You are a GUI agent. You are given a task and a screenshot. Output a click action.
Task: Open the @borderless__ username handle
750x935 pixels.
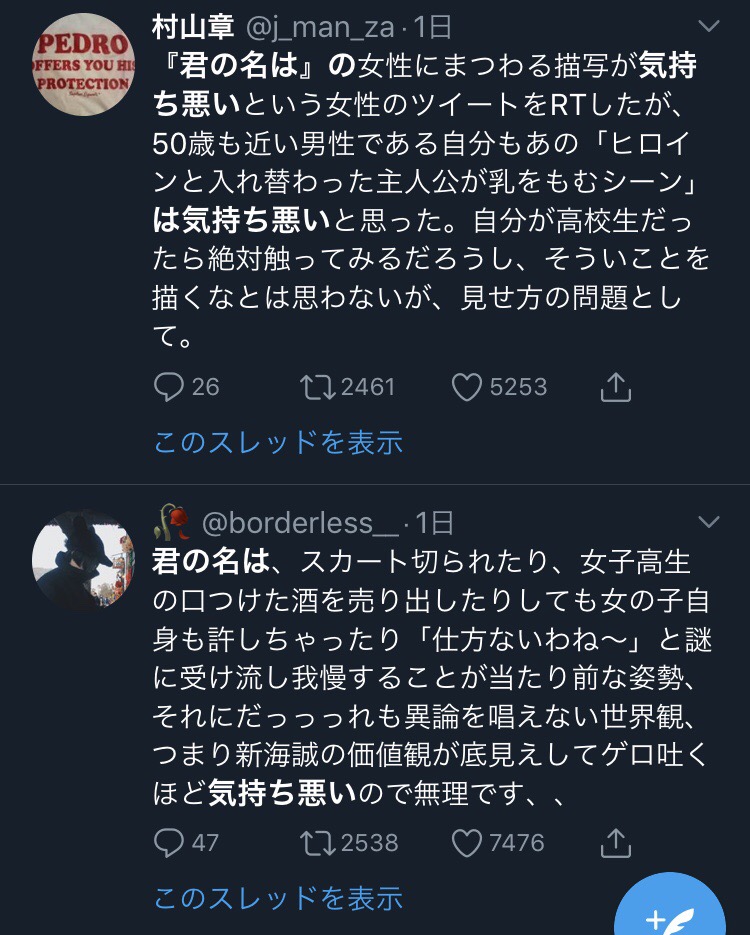(300, 523)
